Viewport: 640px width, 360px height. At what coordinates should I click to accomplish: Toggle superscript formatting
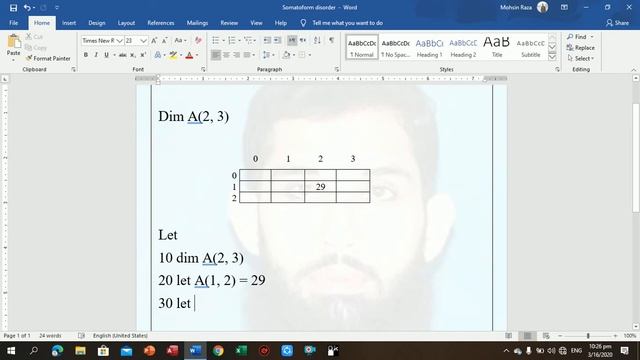pyautogui.click(x=143, y=55)
